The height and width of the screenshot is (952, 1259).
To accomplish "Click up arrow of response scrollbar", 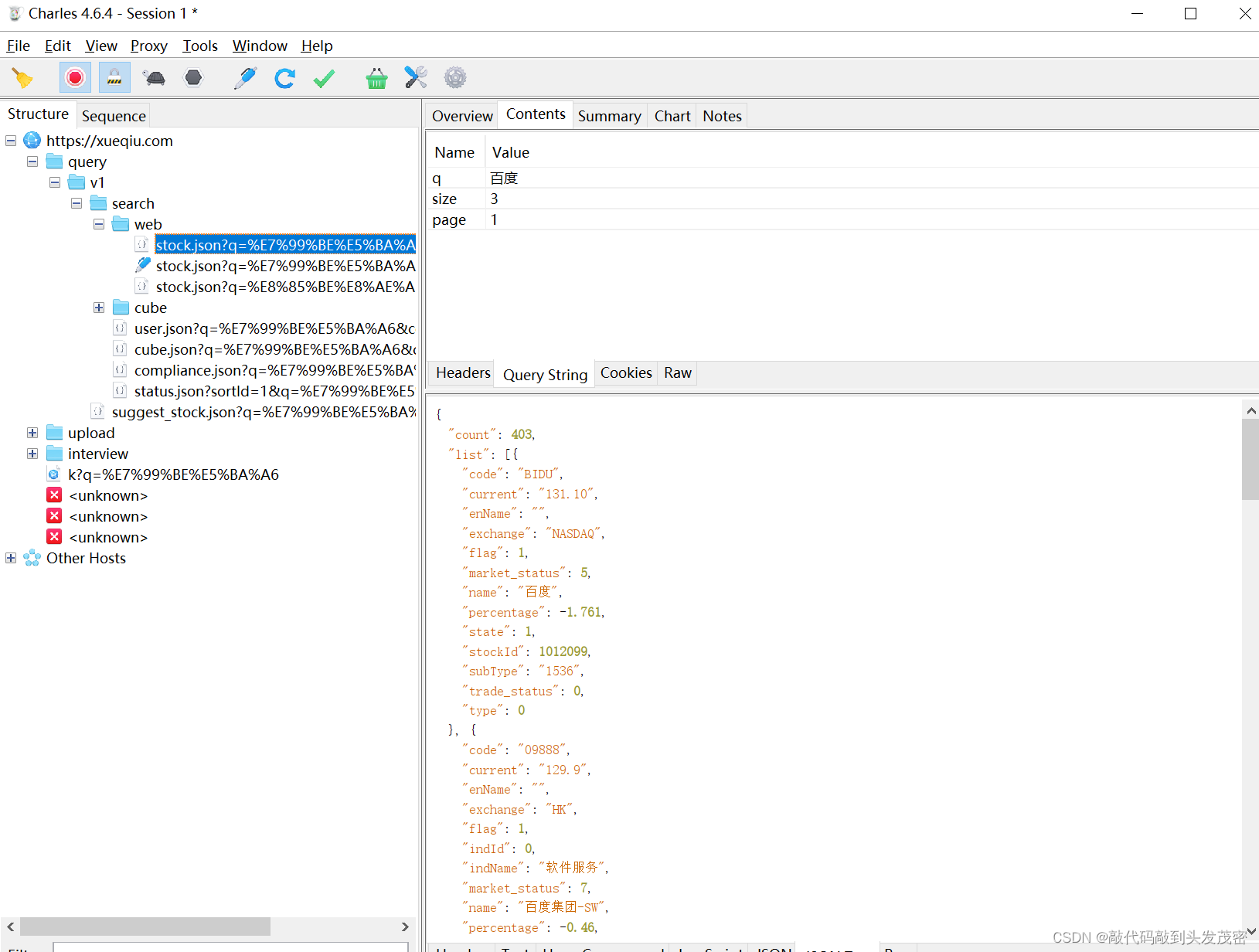I will 1250,411.
